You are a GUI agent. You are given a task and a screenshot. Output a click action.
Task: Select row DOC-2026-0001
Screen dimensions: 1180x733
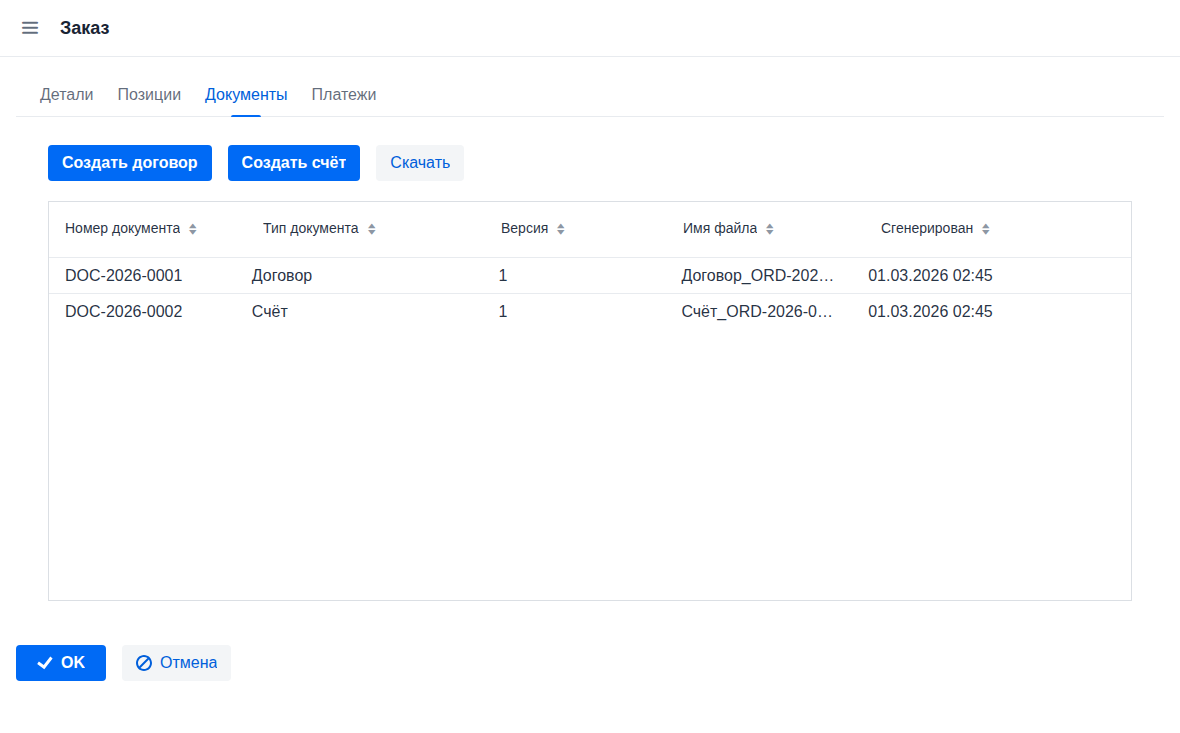(x=123, y=276)
